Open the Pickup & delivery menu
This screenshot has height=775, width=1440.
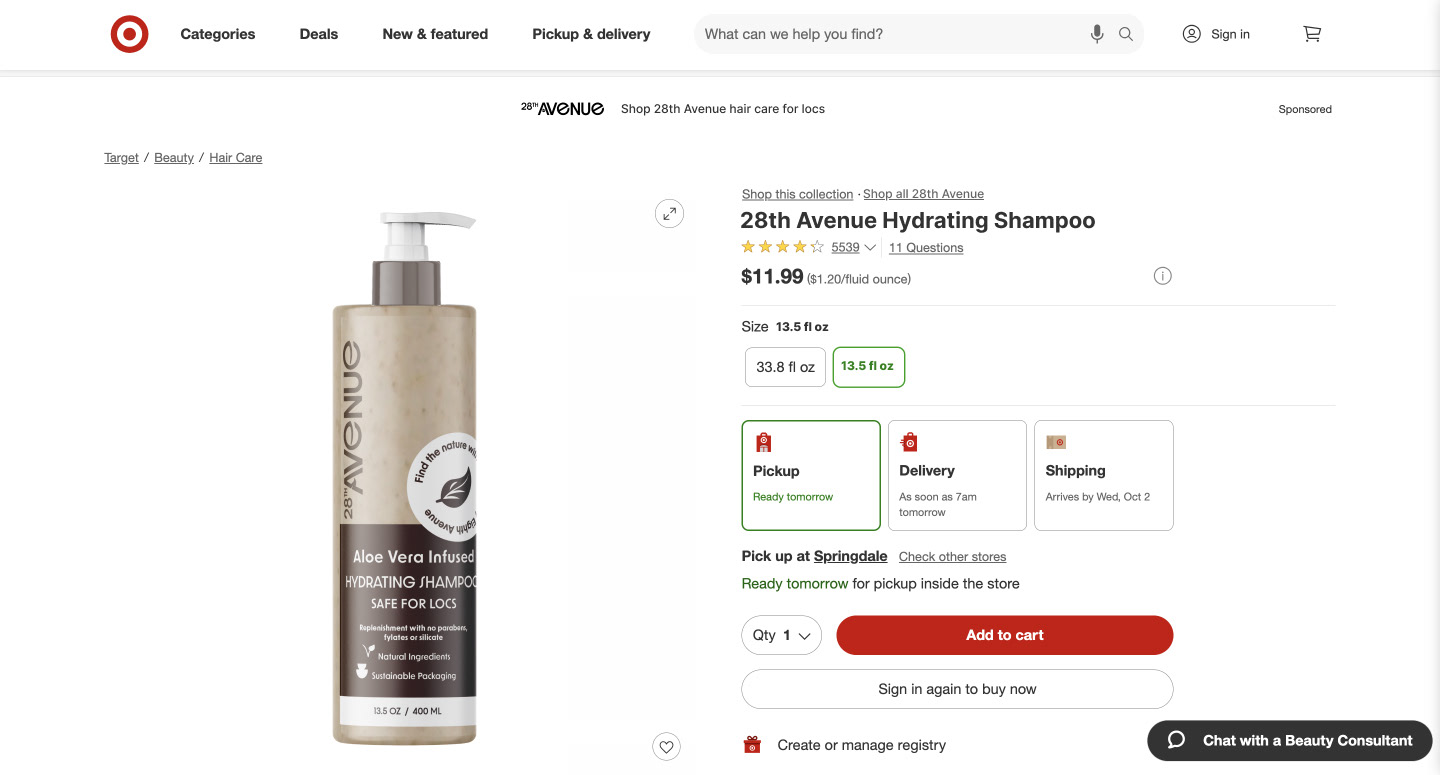[591, 34]
